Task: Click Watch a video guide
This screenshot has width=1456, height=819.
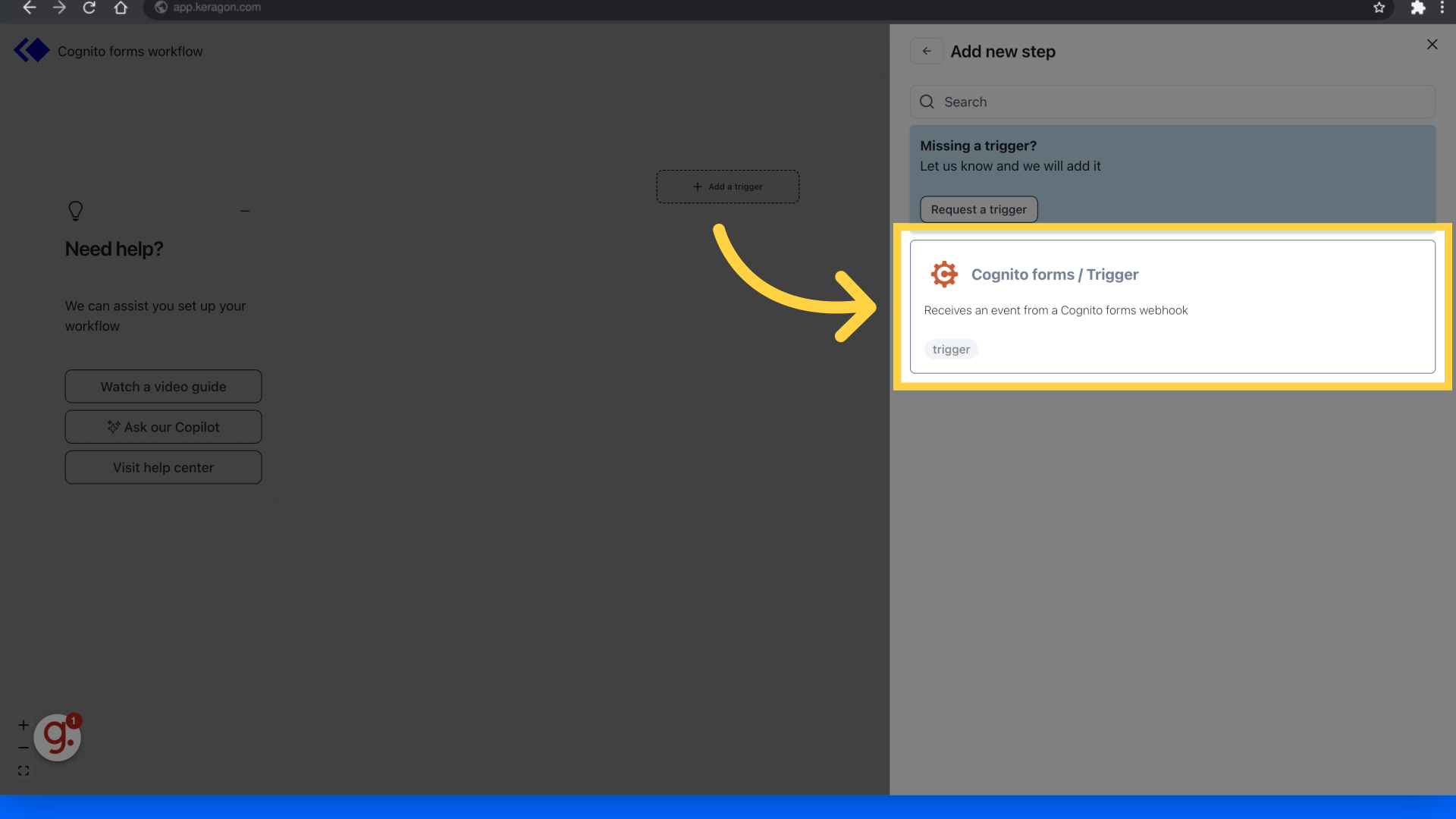Action: point(163,386)
